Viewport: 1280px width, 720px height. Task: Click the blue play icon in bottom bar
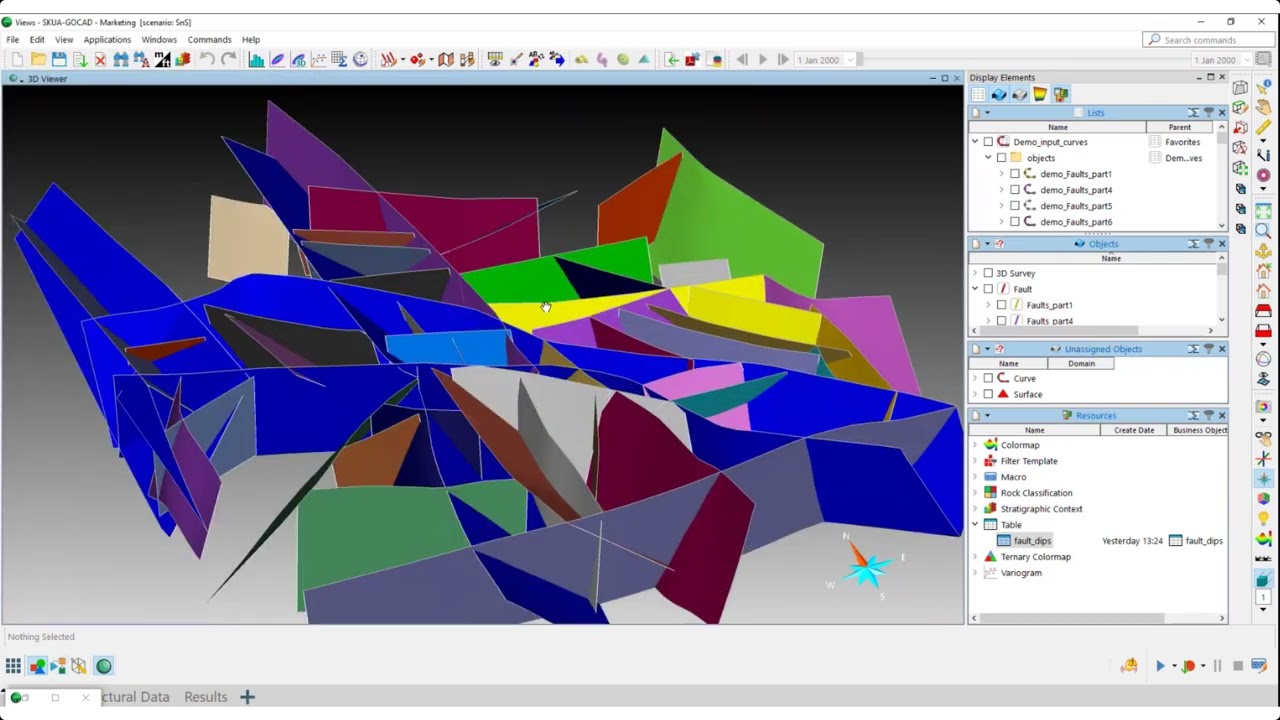[1160, 666]
